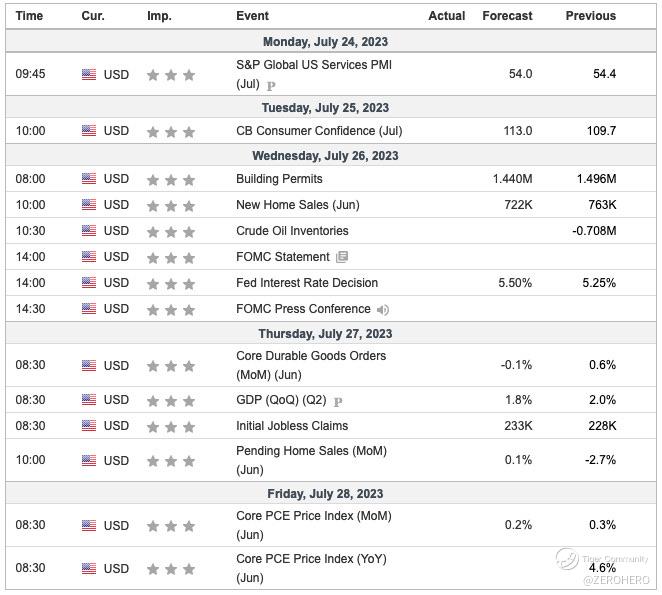Click the Previous column header
Viewport: 662px width, 595px height.
point(590,16)
